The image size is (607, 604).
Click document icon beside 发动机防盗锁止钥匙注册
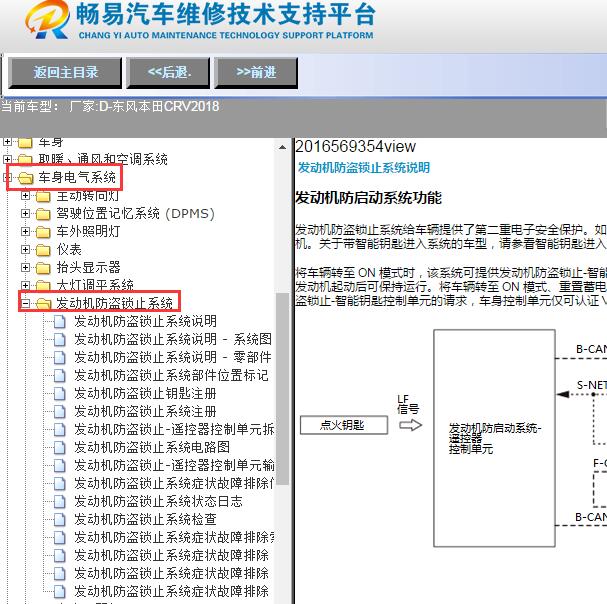pyautogui.click(x=60, y=393)
